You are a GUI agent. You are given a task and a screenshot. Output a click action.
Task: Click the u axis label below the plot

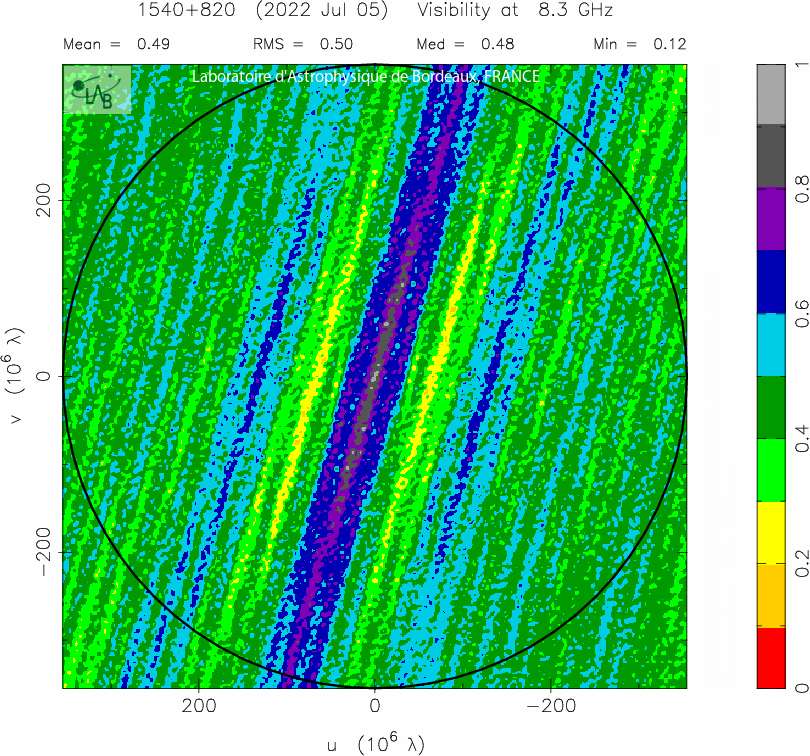[375, 743]
